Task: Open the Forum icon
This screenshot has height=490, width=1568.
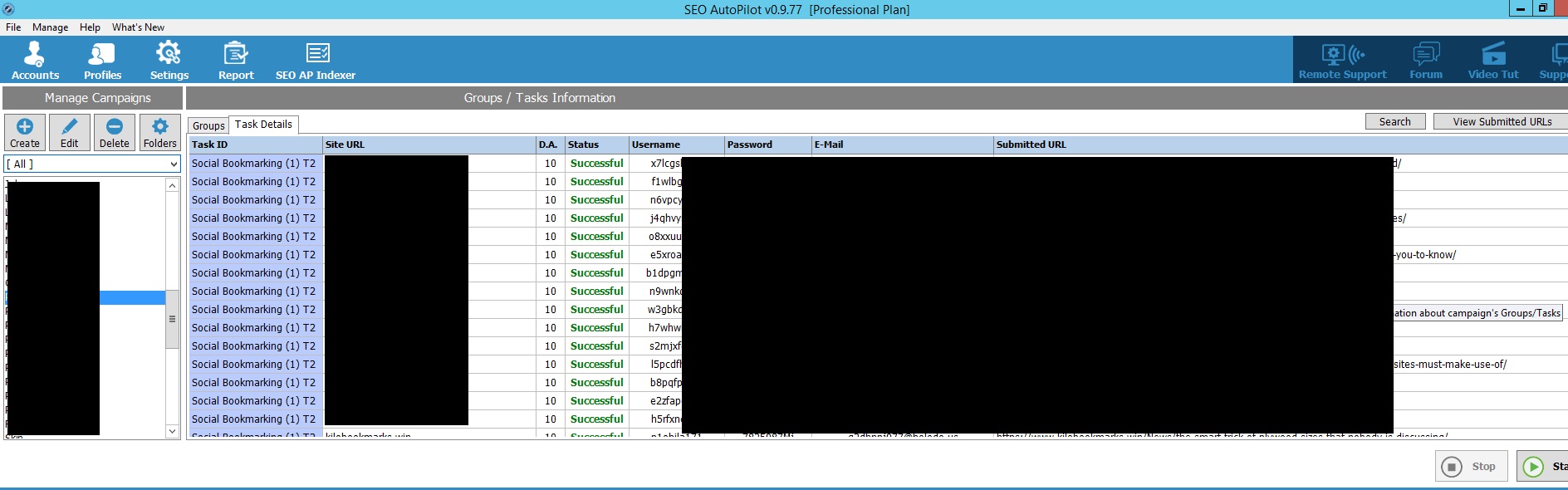Action: coord(1426,61)
